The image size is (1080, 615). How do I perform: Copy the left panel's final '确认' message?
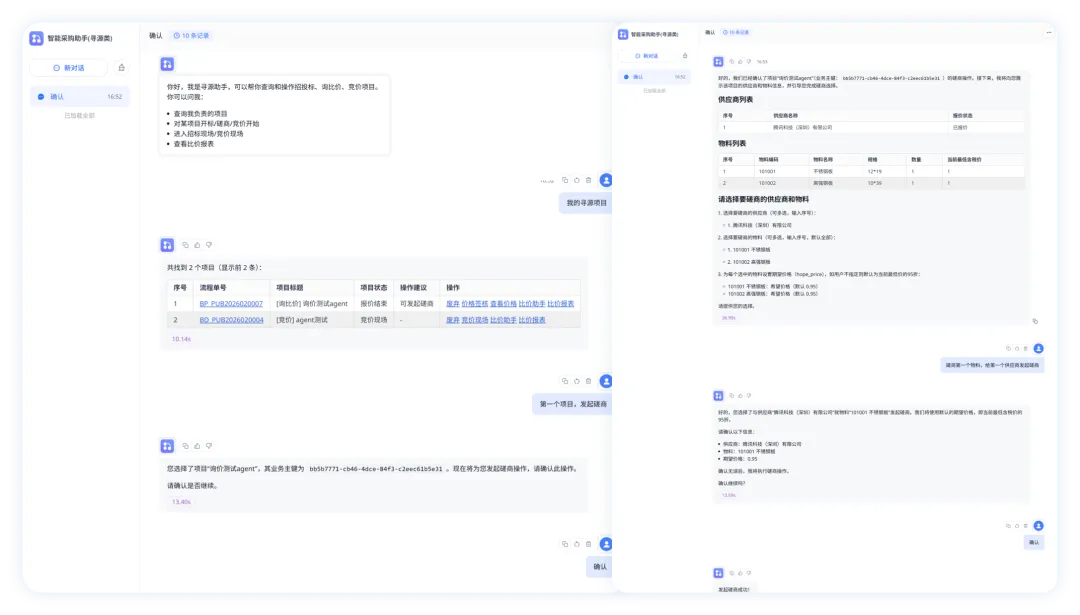[565, 544]
